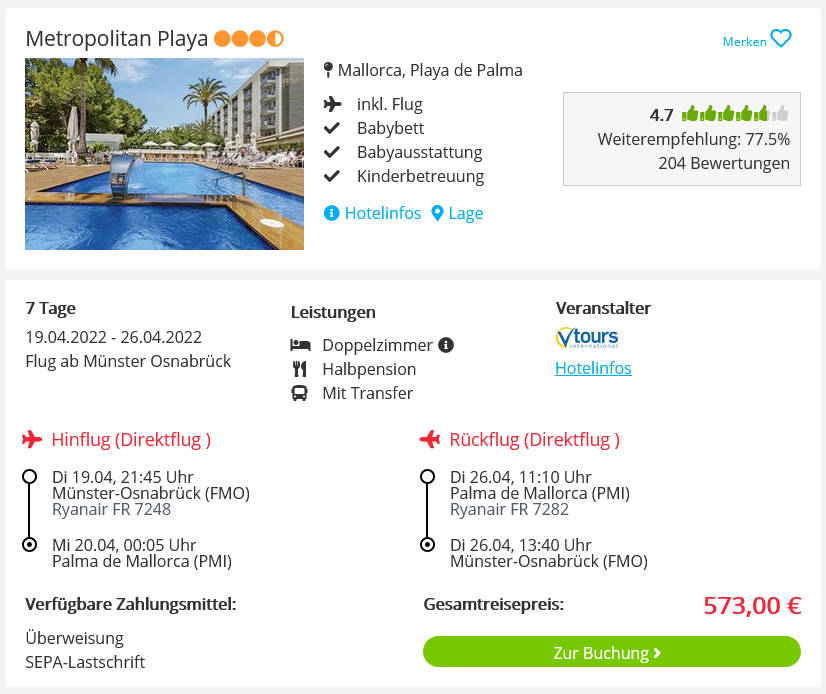The image size is (826, 694).
Task: Click the bus icon for Mit Transfer
Action: pos(300,393)
